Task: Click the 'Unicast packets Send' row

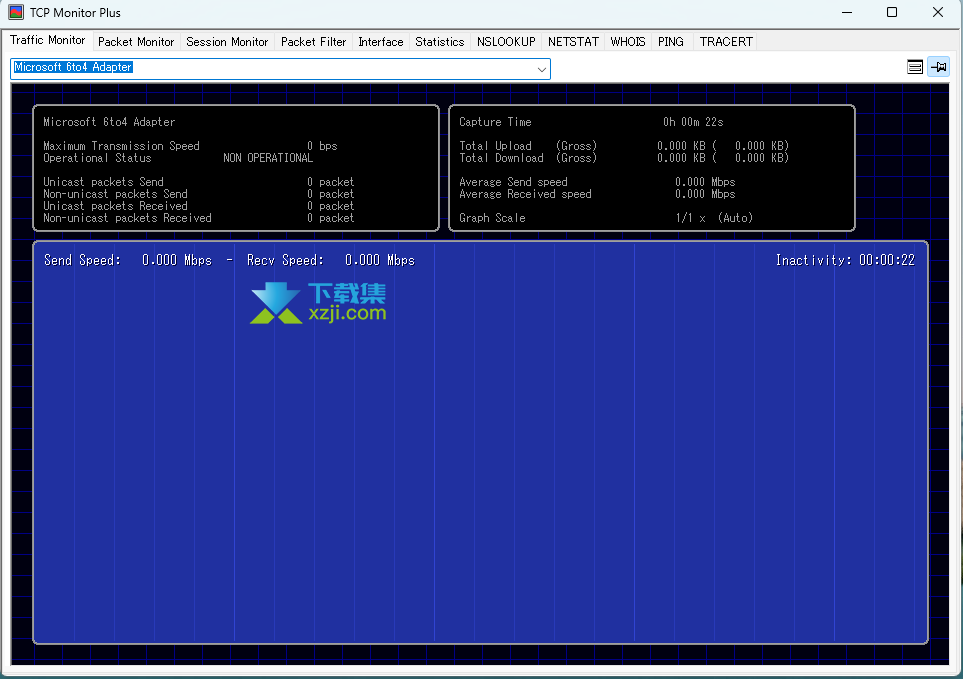Action: pyautogui.click(x=198, y=182)
